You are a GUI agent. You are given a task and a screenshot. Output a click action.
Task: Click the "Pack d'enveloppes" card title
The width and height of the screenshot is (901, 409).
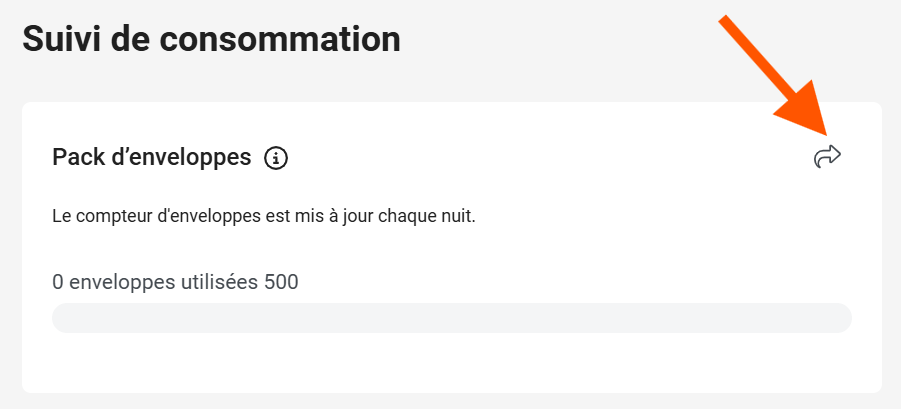(x=151, y=157)
